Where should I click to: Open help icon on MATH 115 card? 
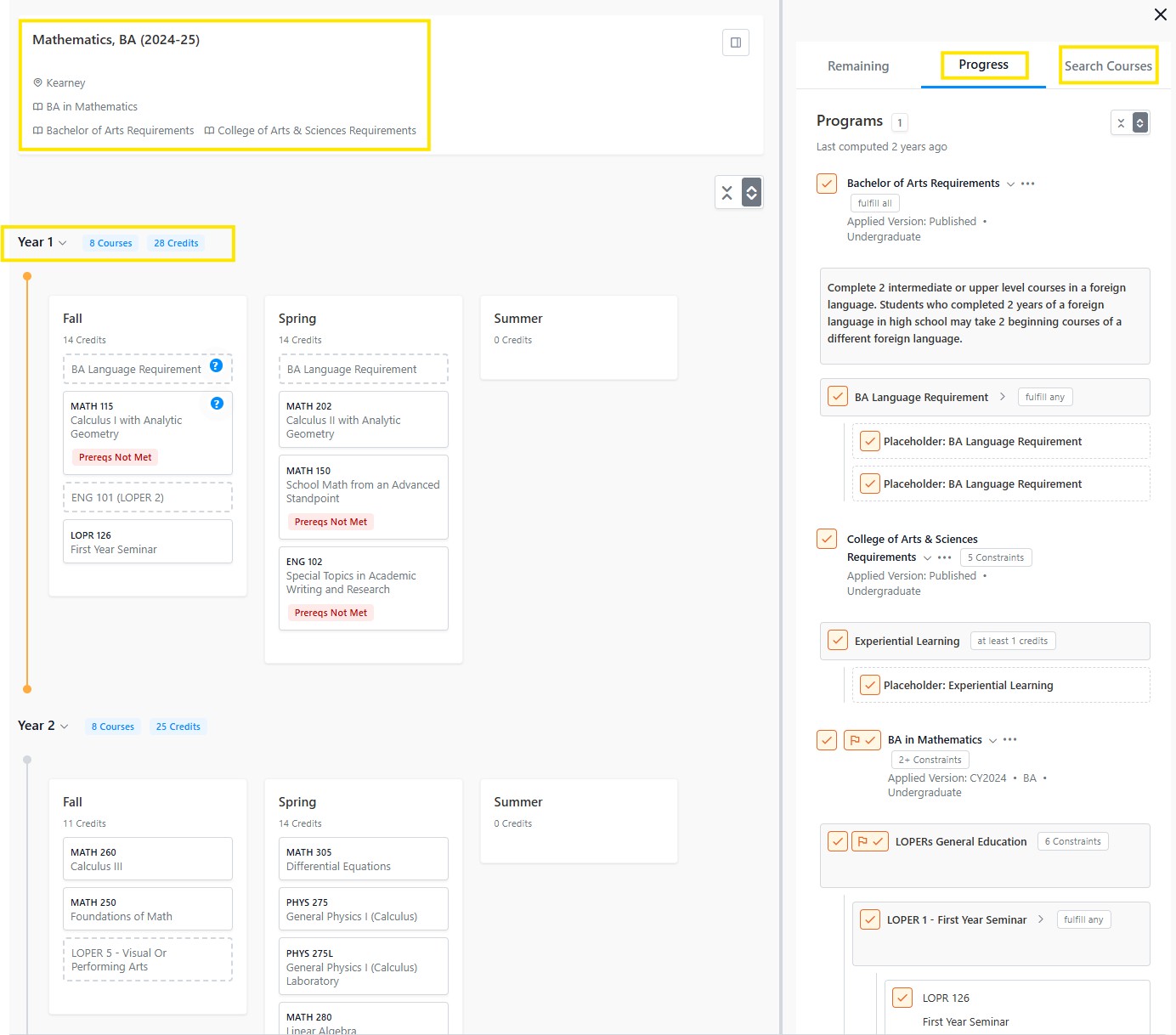[x=217, y=403]
